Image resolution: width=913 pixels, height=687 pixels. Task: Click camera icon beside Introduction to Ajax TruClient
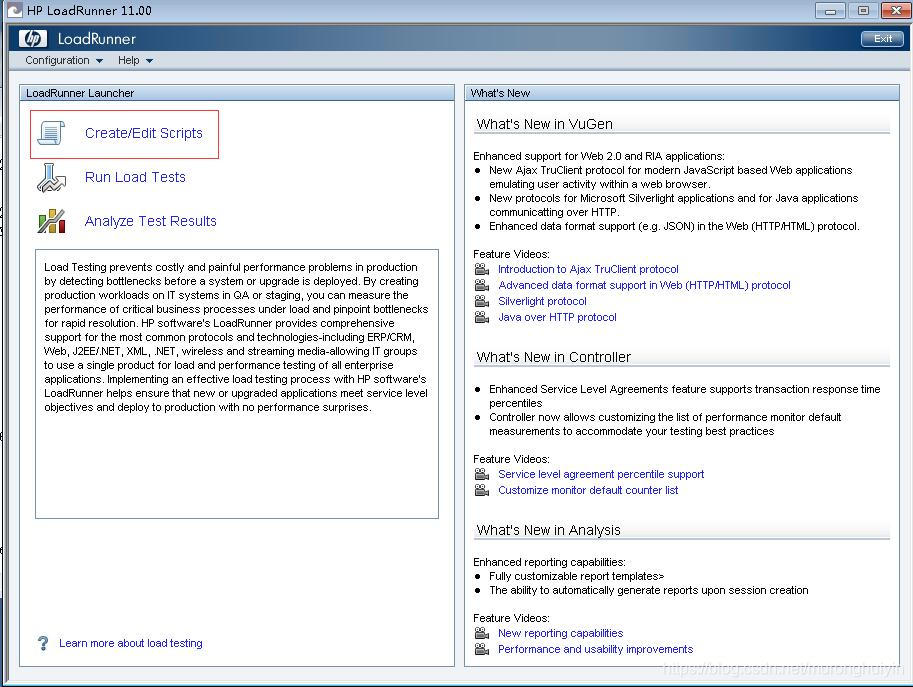[482, 269]
